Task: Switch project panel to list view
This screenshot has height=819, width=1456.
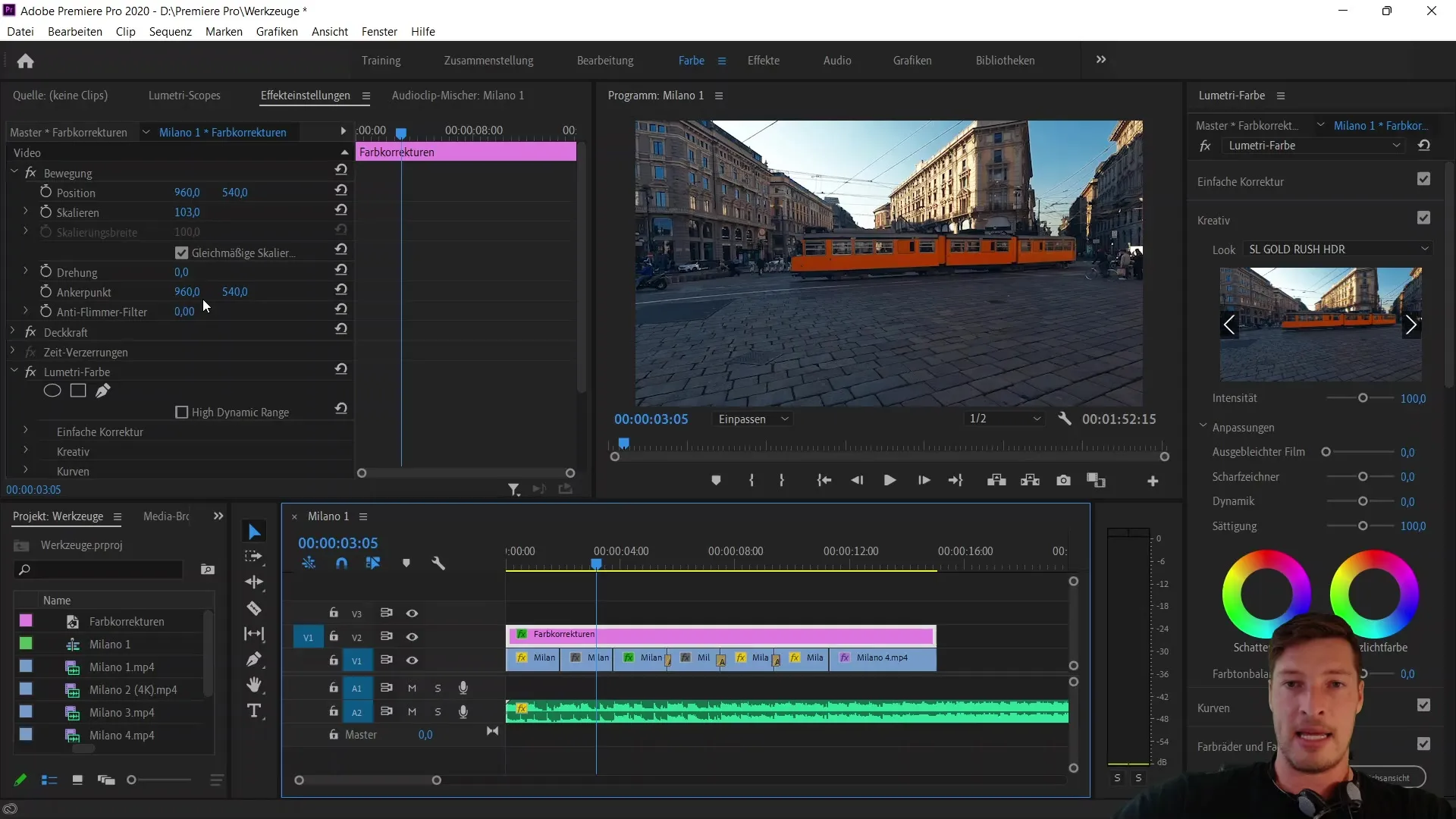Action: click(49, 780)
